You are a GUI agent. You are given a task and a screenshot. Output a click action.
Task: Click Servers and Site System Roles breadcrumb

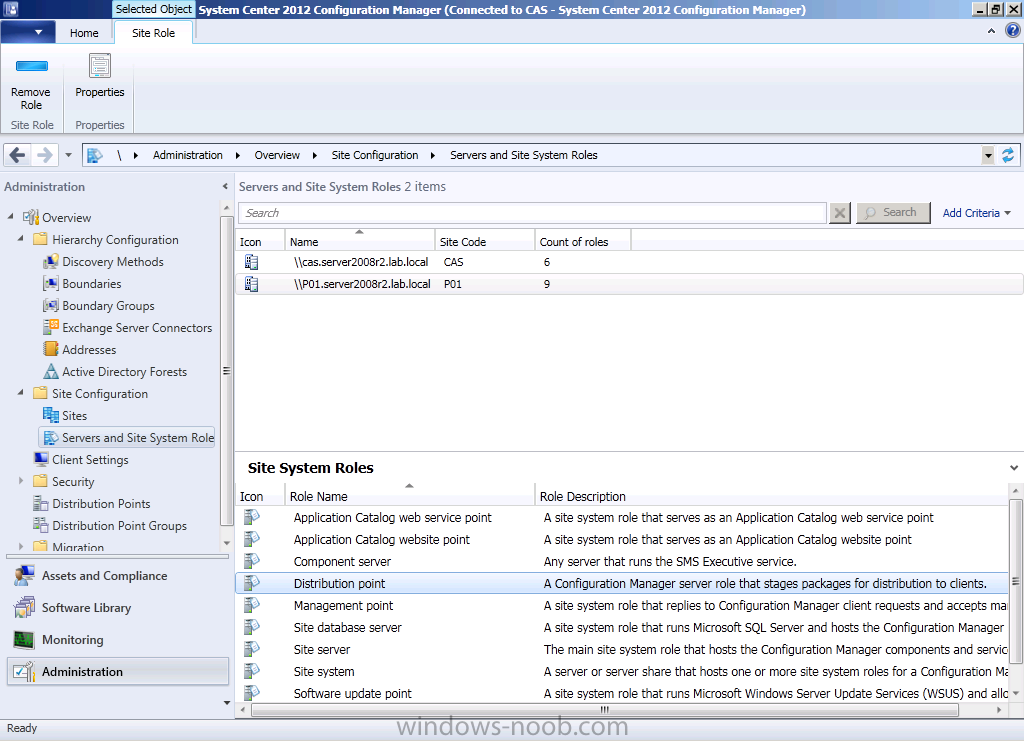pyautogui.click(x=524, y=155)
